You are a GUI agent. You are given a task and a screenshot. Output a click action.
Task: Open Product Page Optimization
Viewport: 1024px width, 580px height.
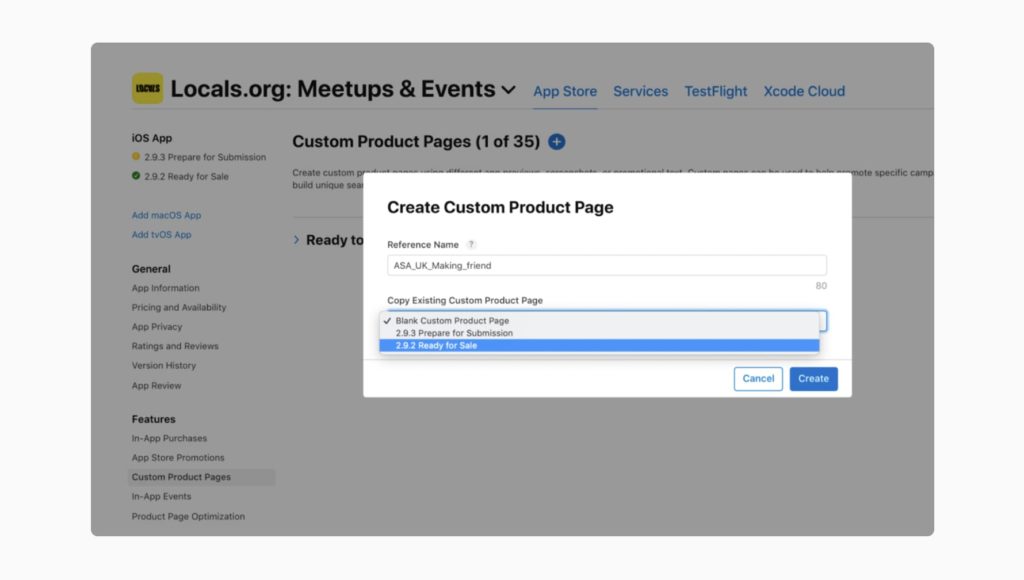pyautogui.click(x=189, y=517)
